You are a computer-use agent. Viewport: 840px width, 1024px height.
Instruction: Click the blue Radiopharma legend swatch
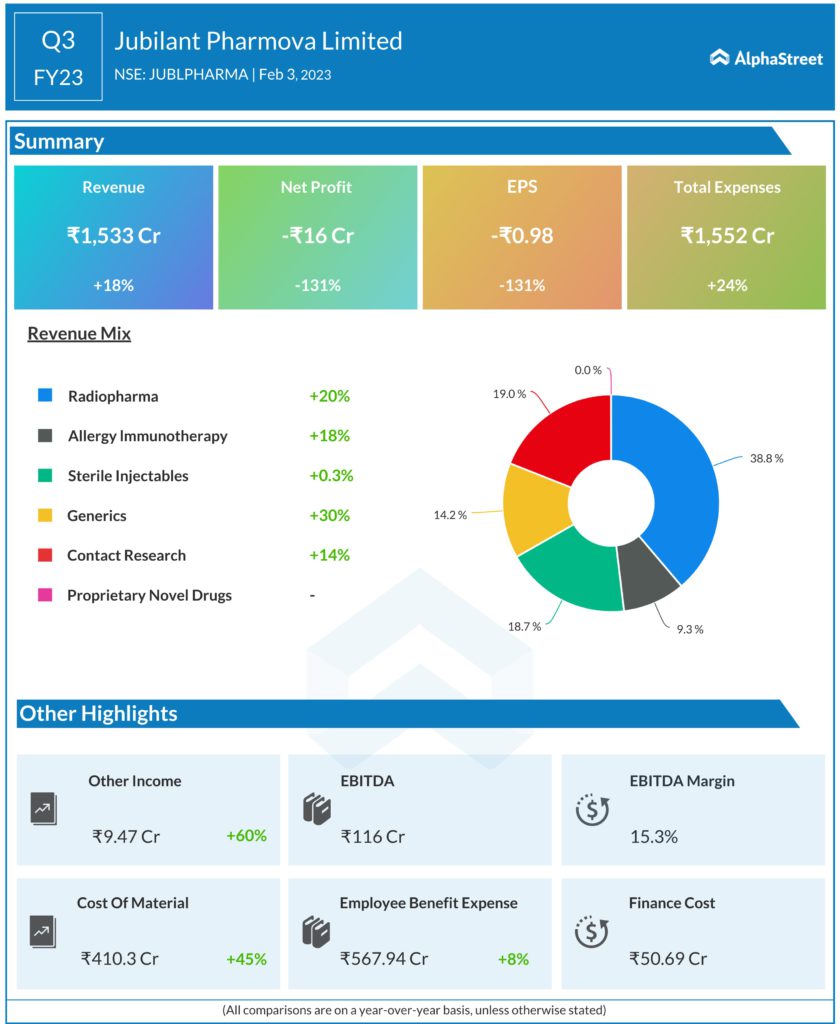[x=44, y=396]
